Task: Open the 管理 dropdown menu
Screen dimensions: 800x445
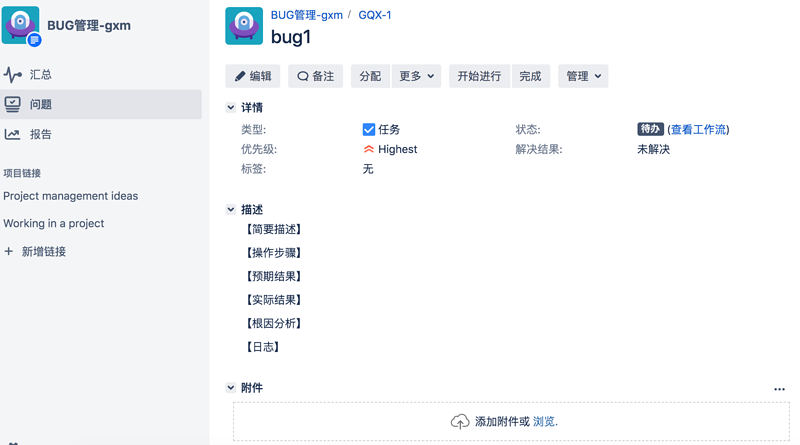Action: click(x=583, y=76)
